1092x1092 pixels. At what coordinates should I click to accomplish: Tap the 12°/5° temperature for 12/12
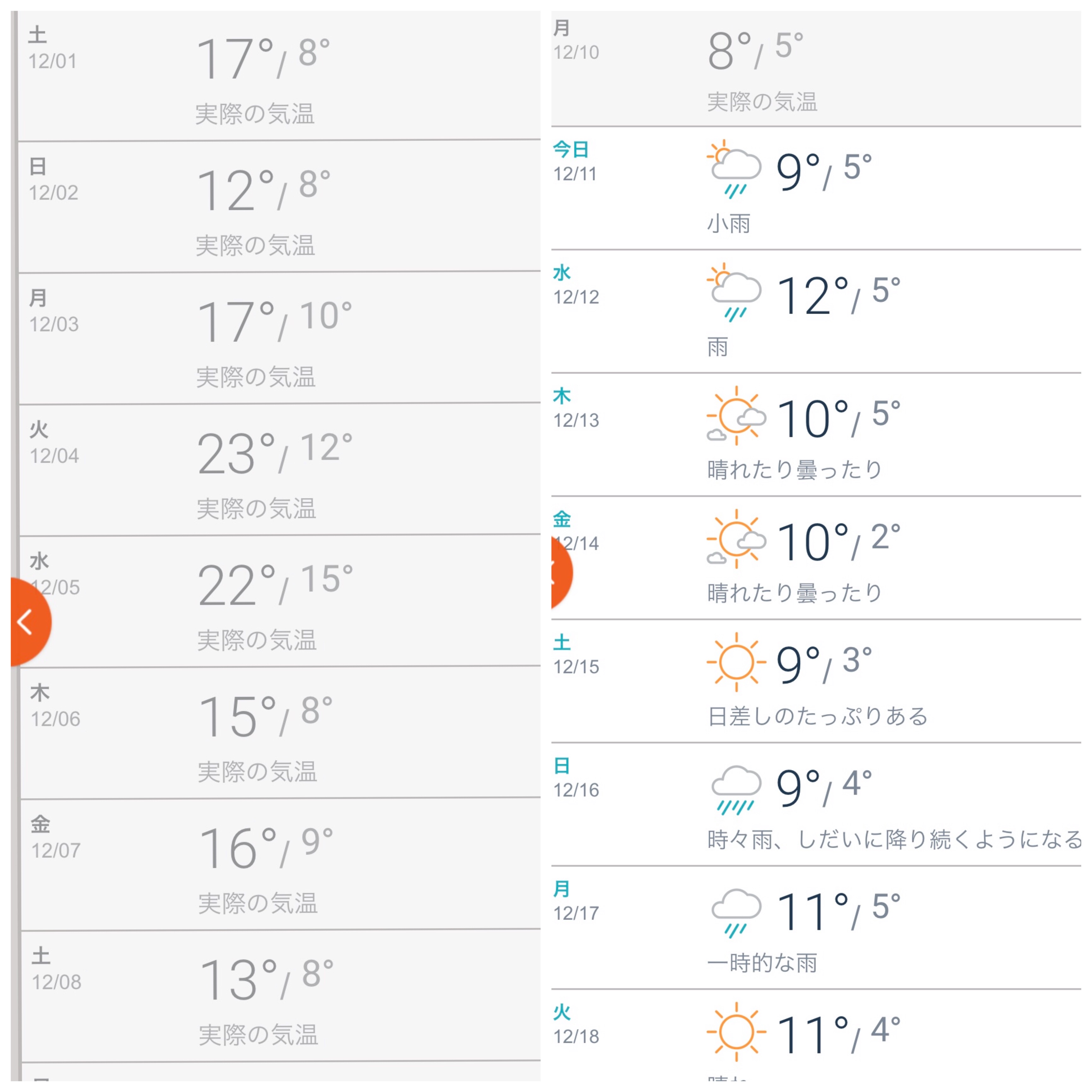838,296
